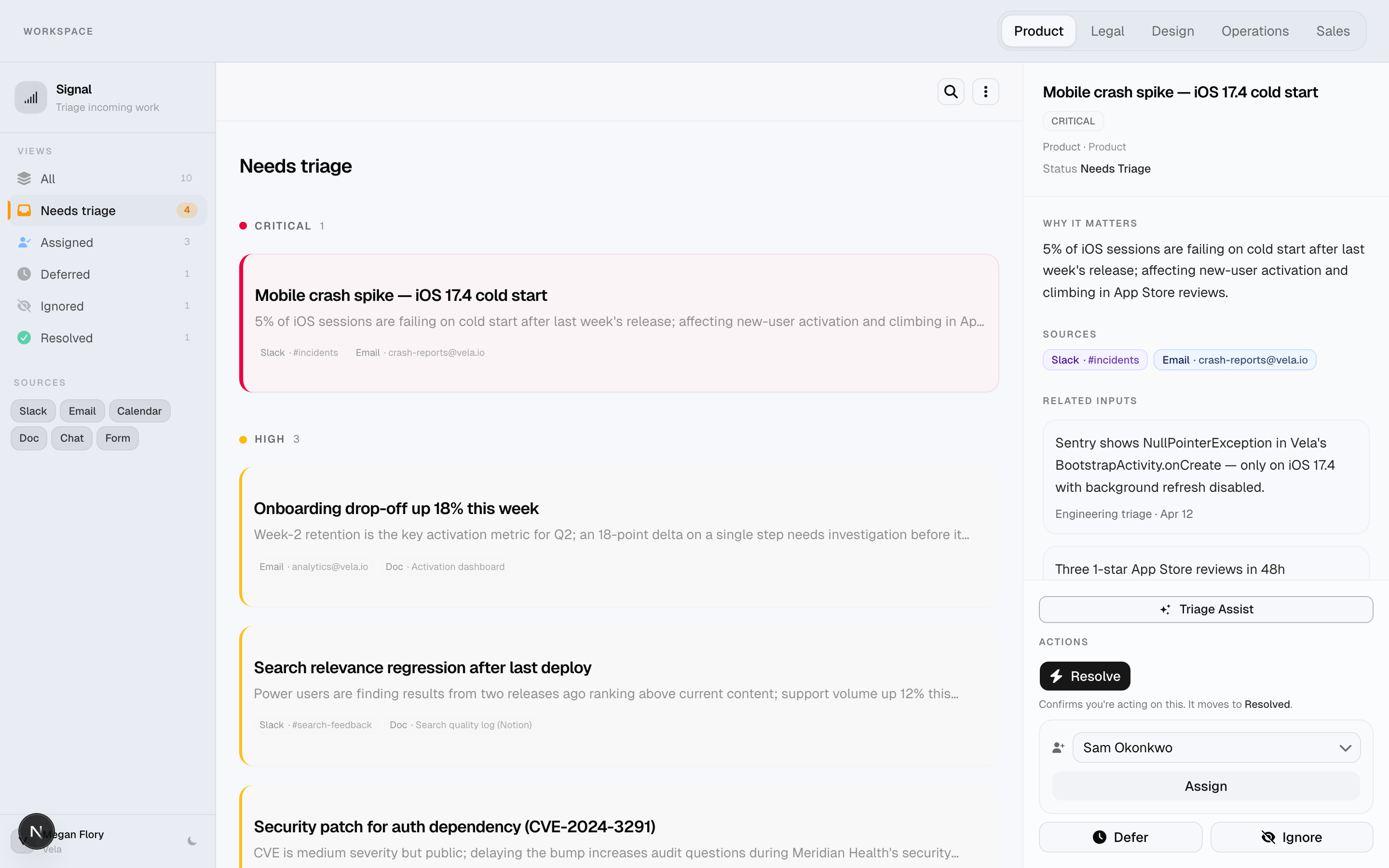Switch to the Operations tab

click(1255, 31)
